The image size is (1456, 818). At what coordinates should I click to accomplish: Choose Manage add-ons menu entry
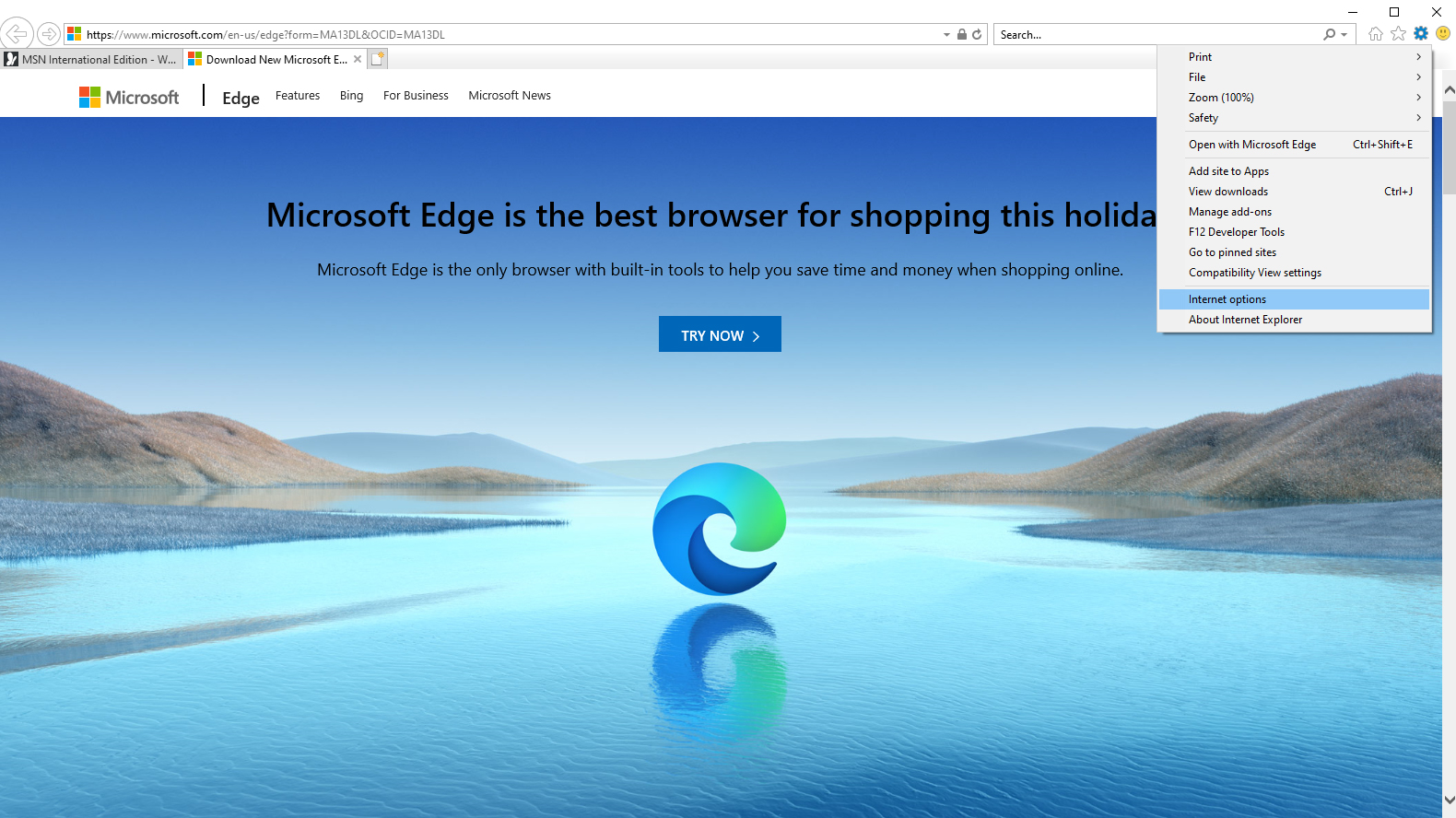click(1230, 212)
